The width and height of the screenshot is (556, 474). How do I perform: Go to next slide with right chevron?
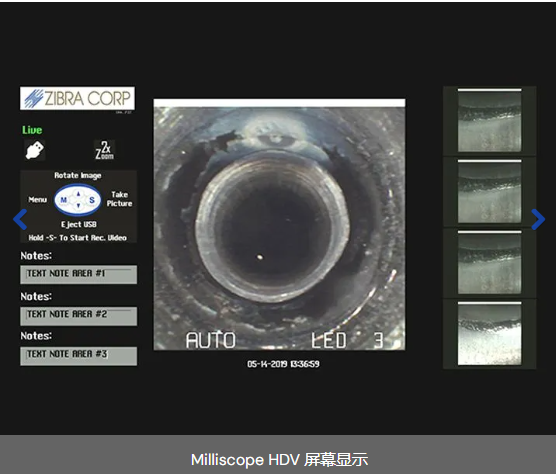(x=538, y=219)
